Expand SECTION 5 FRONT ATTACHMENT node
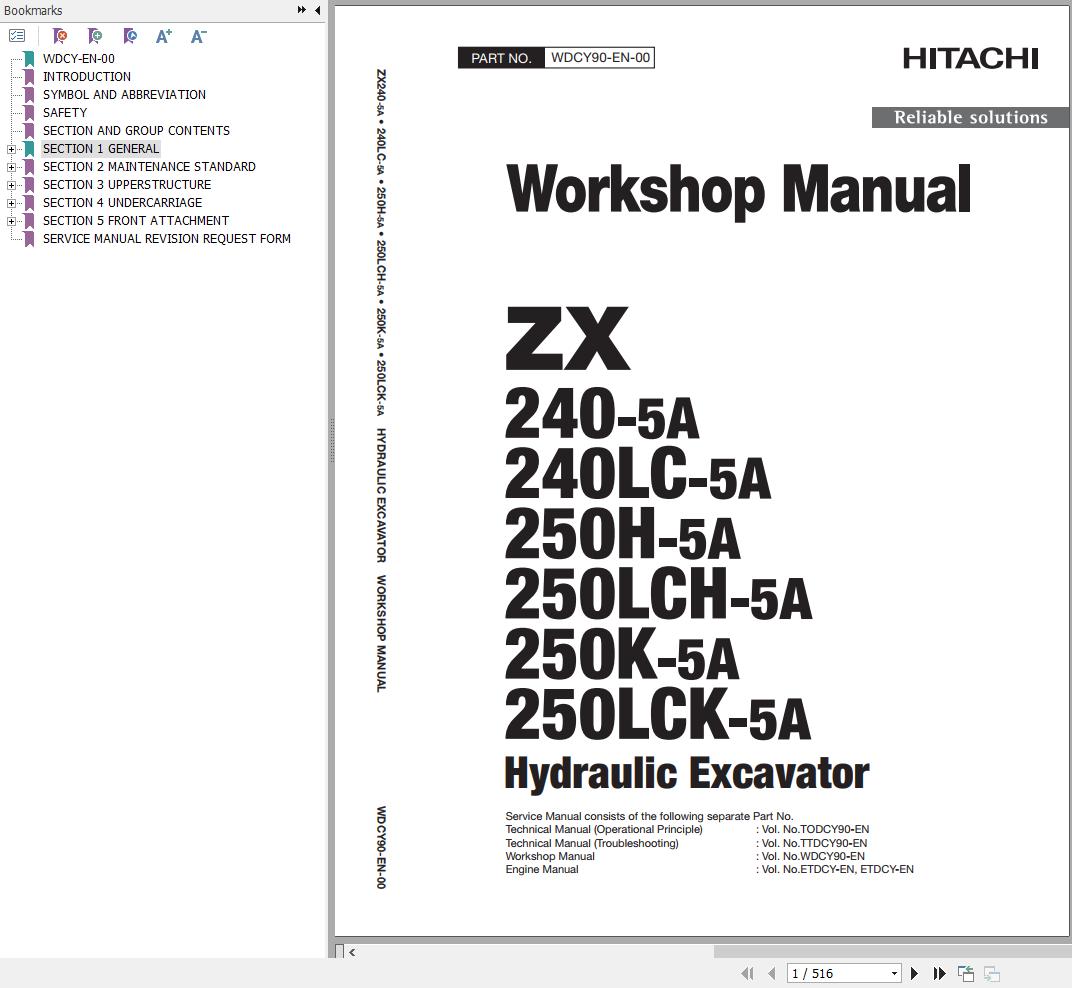This screenshot has width=1072, height=988. tap(11, 221)
